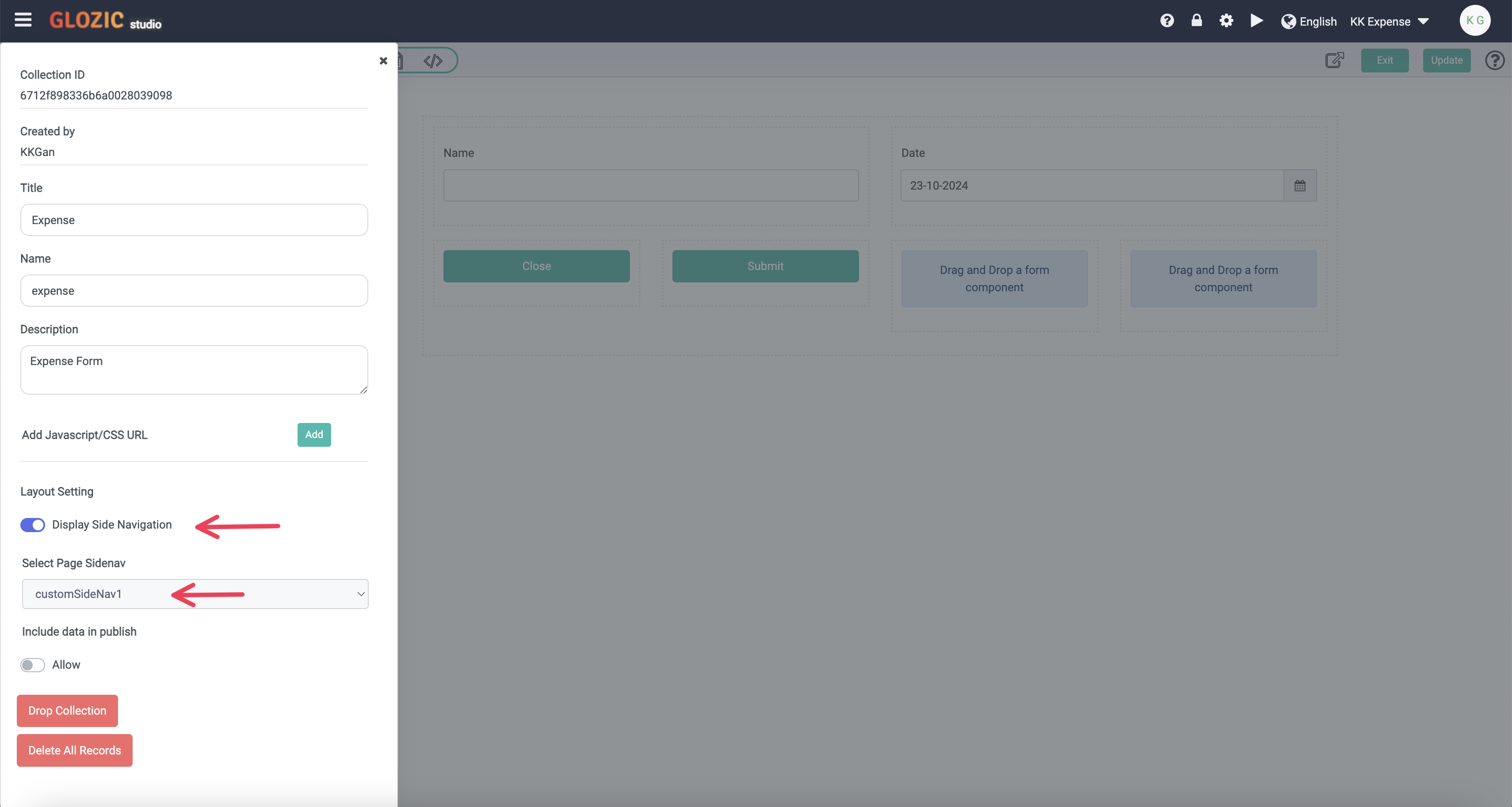Screen dimensions: 1512x807
Task: Click into the Description textarea
Action: click(x=194, y=370)
